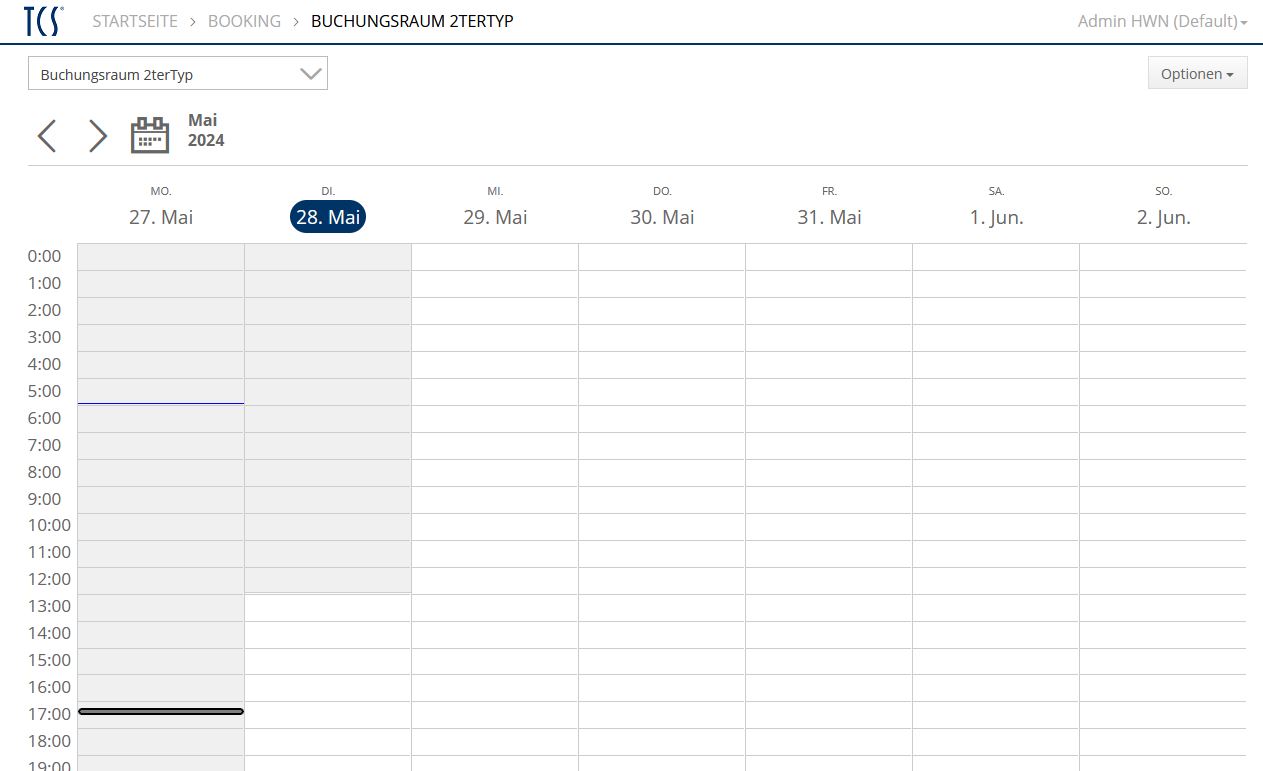Select the 29. Mai day header
The height and width of the screenshot is (771, 1263).
click(x=495, y=217)
